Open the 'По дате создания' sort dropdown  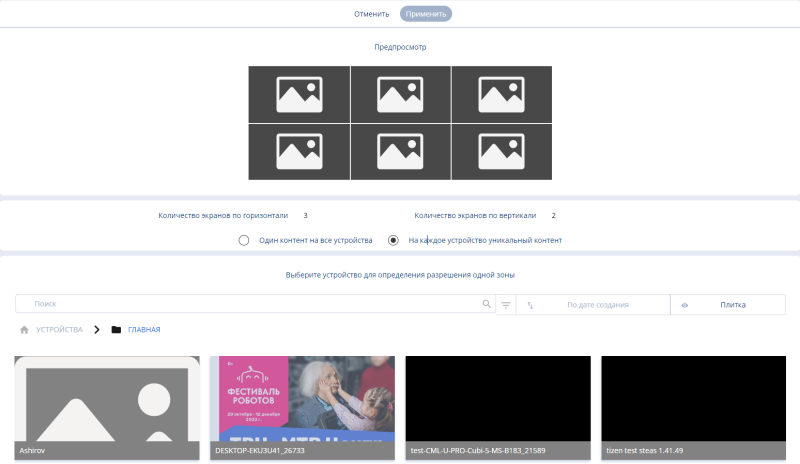click(598, 305)
